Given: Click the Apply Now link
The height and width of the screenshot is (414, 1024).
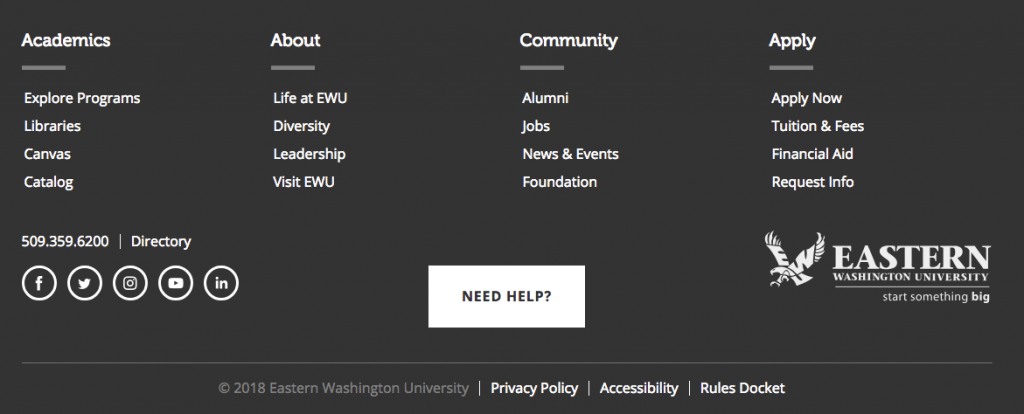Looking at the screenshot, I should [806, 98].
